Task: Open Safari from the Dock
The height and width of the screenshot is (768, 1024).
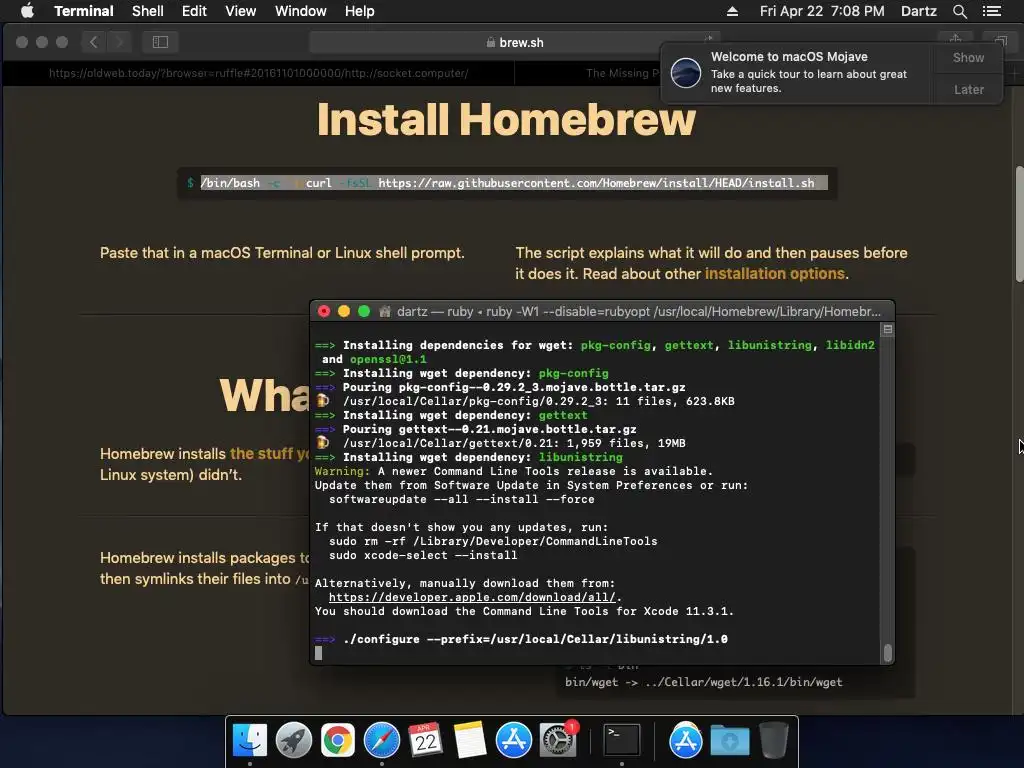Action: tap(381, 741)
